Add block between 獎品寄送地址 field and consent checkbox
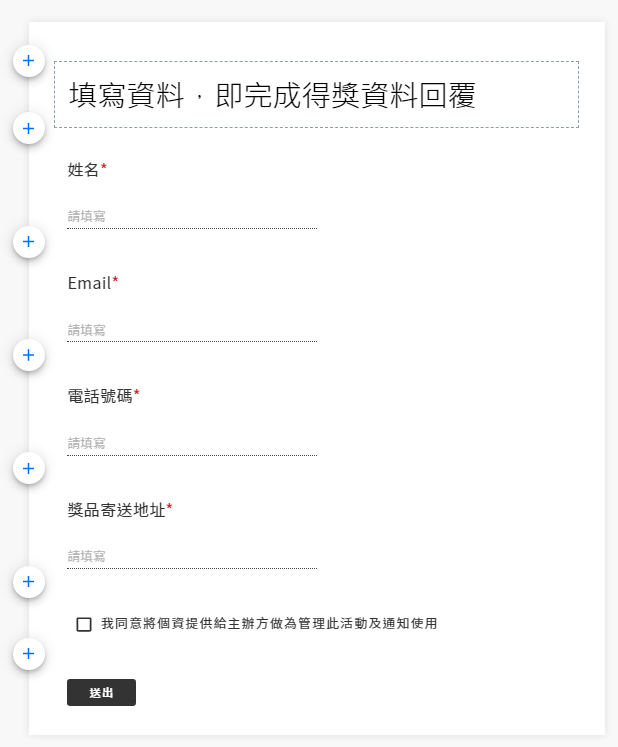Image resolution: width=618 pixels, height=747 pixels. (x=28, y=581)
